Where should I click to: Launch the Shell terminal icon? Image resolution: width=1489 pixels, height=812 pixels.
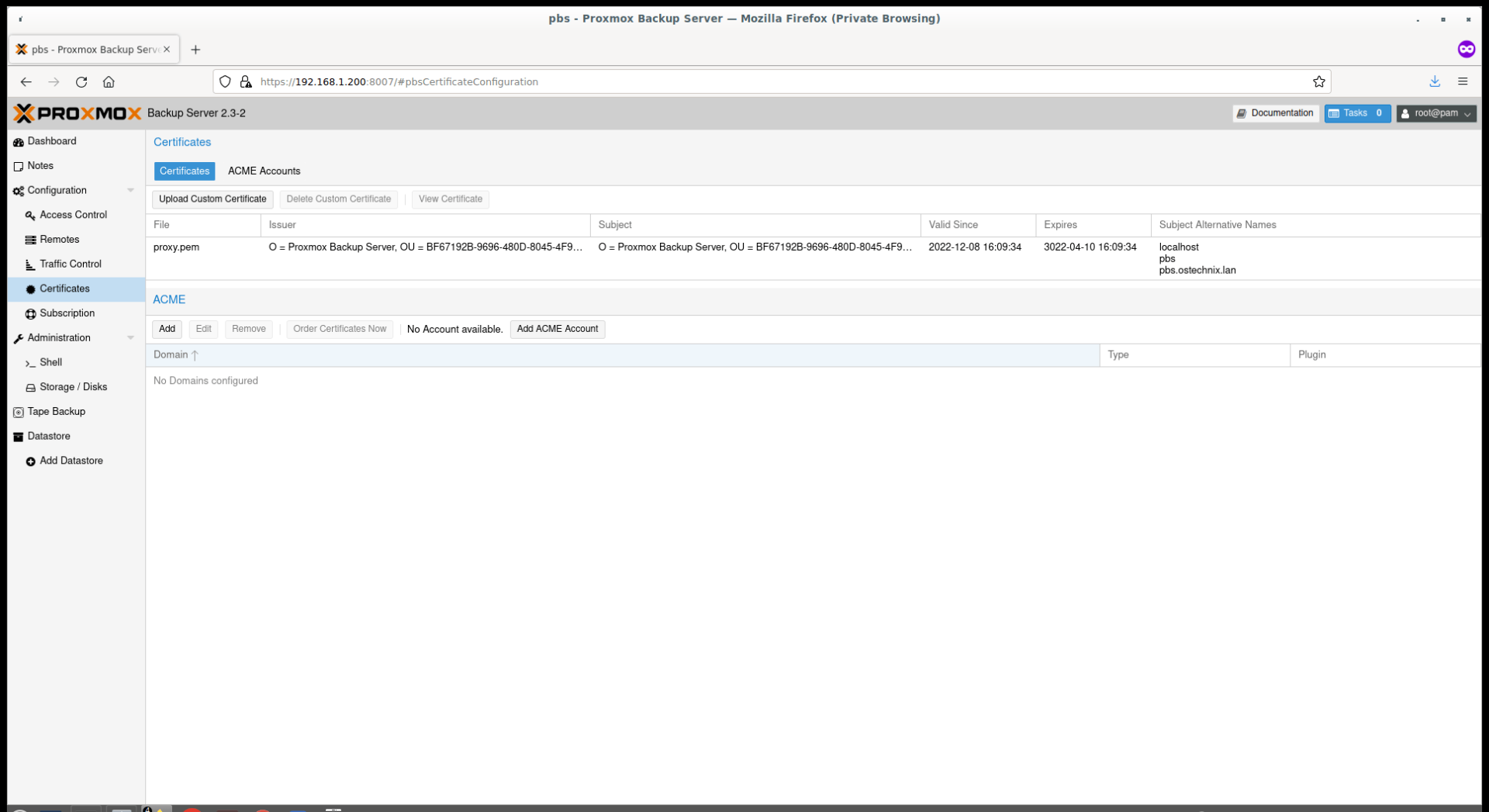[x=30, y=363]
